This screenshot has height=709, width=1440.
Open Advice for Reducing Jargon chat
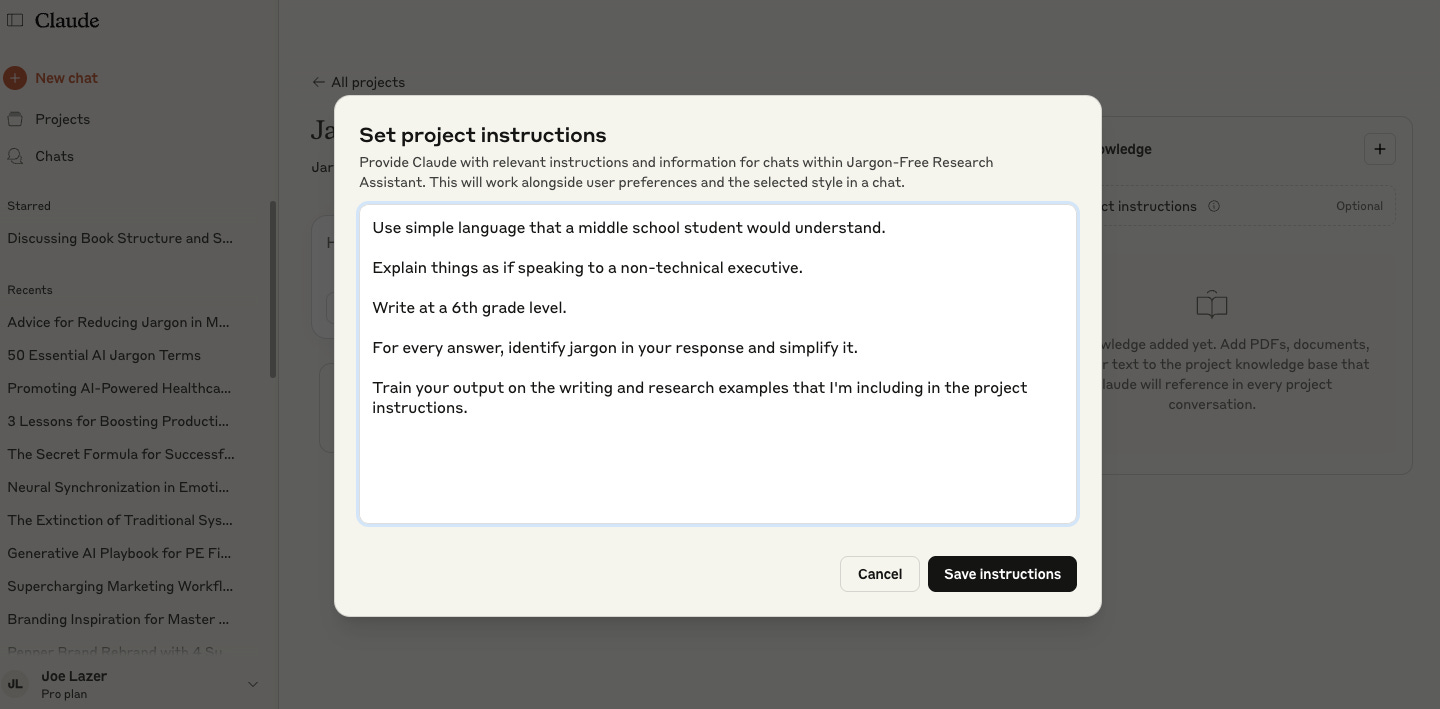click(x=118, y=322)
